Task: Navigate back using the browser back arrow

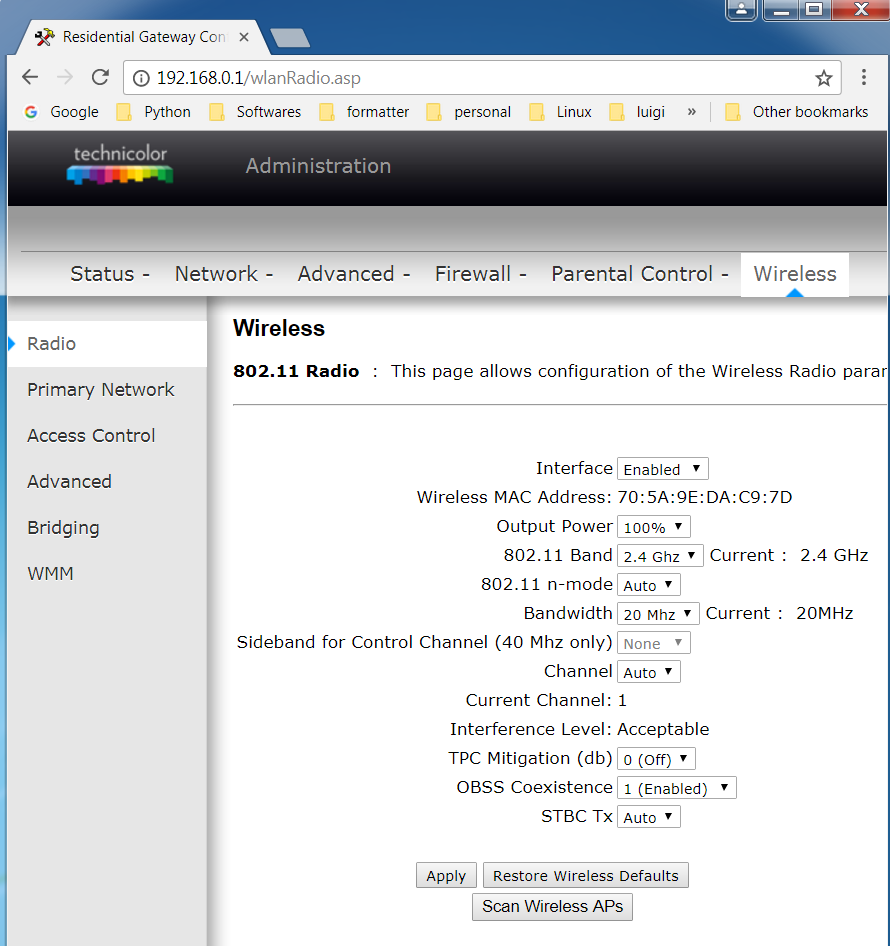Action: click(x=30, y=76)
